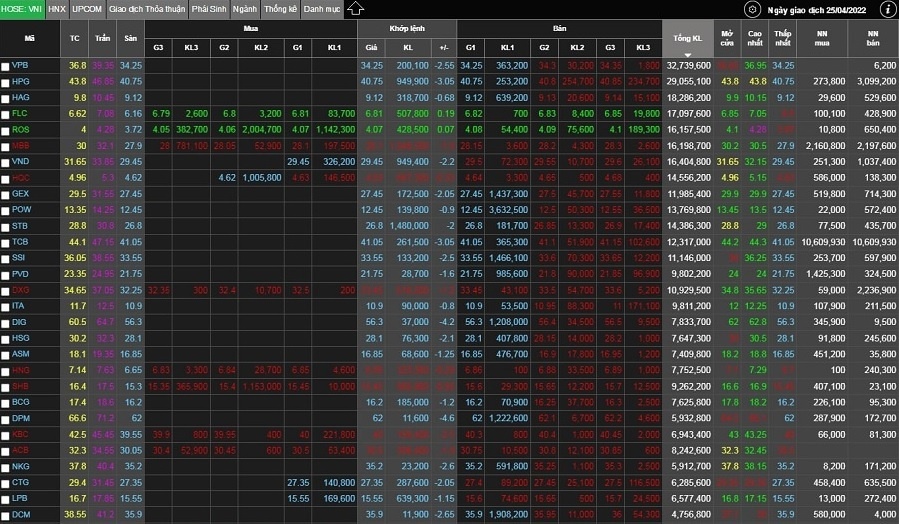Screen dimensions: 899x524
Task: Open Giao dịch Thỏa thuận tab
Action: point(145,9)
